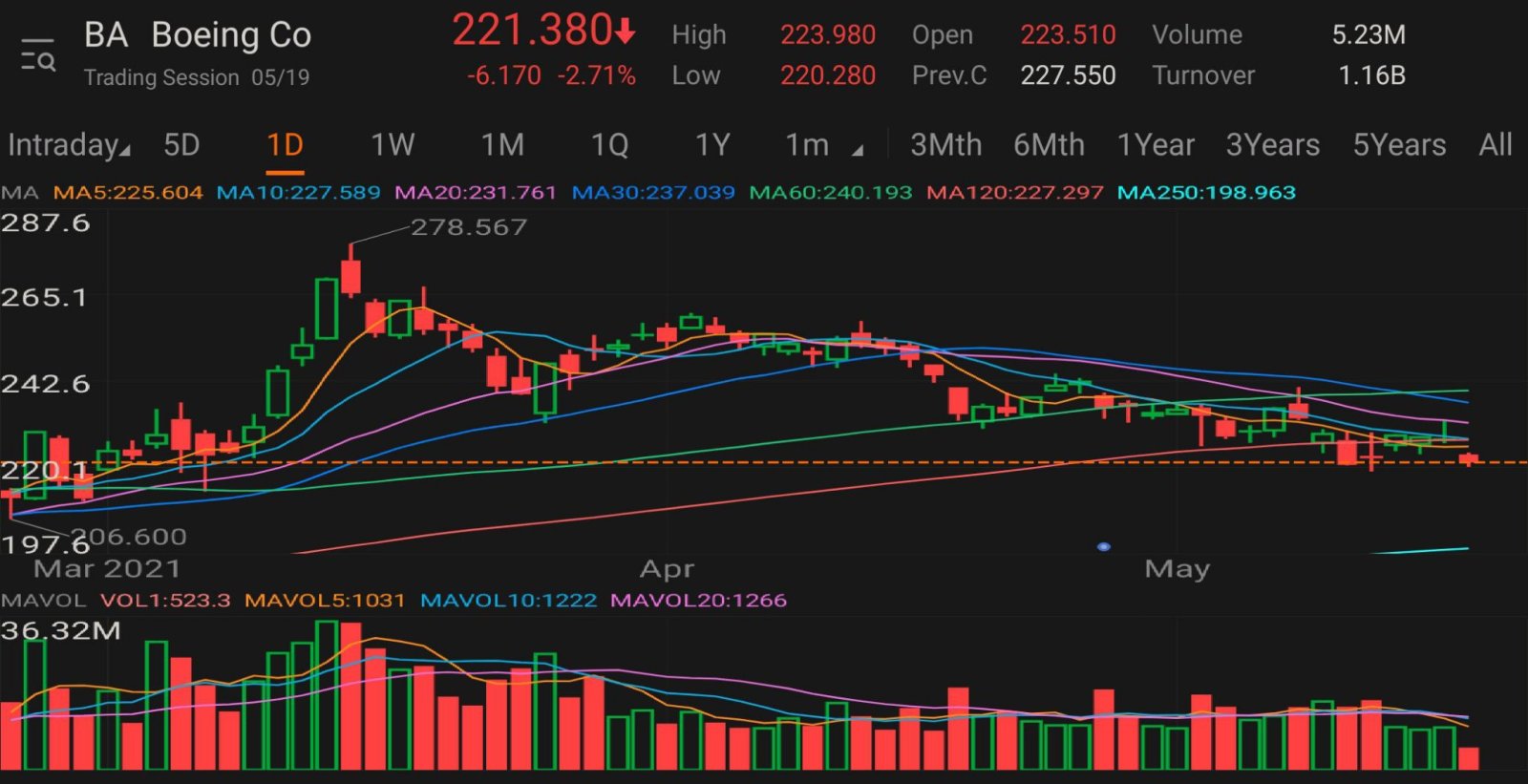
Task: Click the Prev.C 227.550 value
Action: [1068, 75]
